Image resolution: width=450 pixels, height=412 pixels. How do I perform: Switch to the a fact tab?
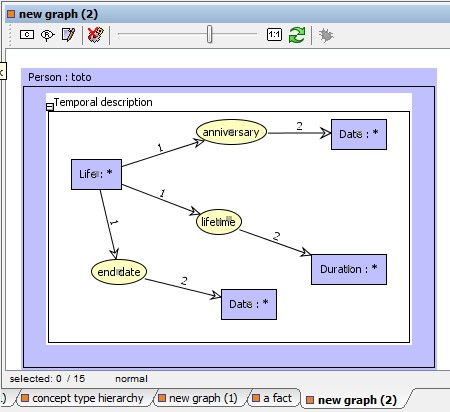click(x=273, y=398)
